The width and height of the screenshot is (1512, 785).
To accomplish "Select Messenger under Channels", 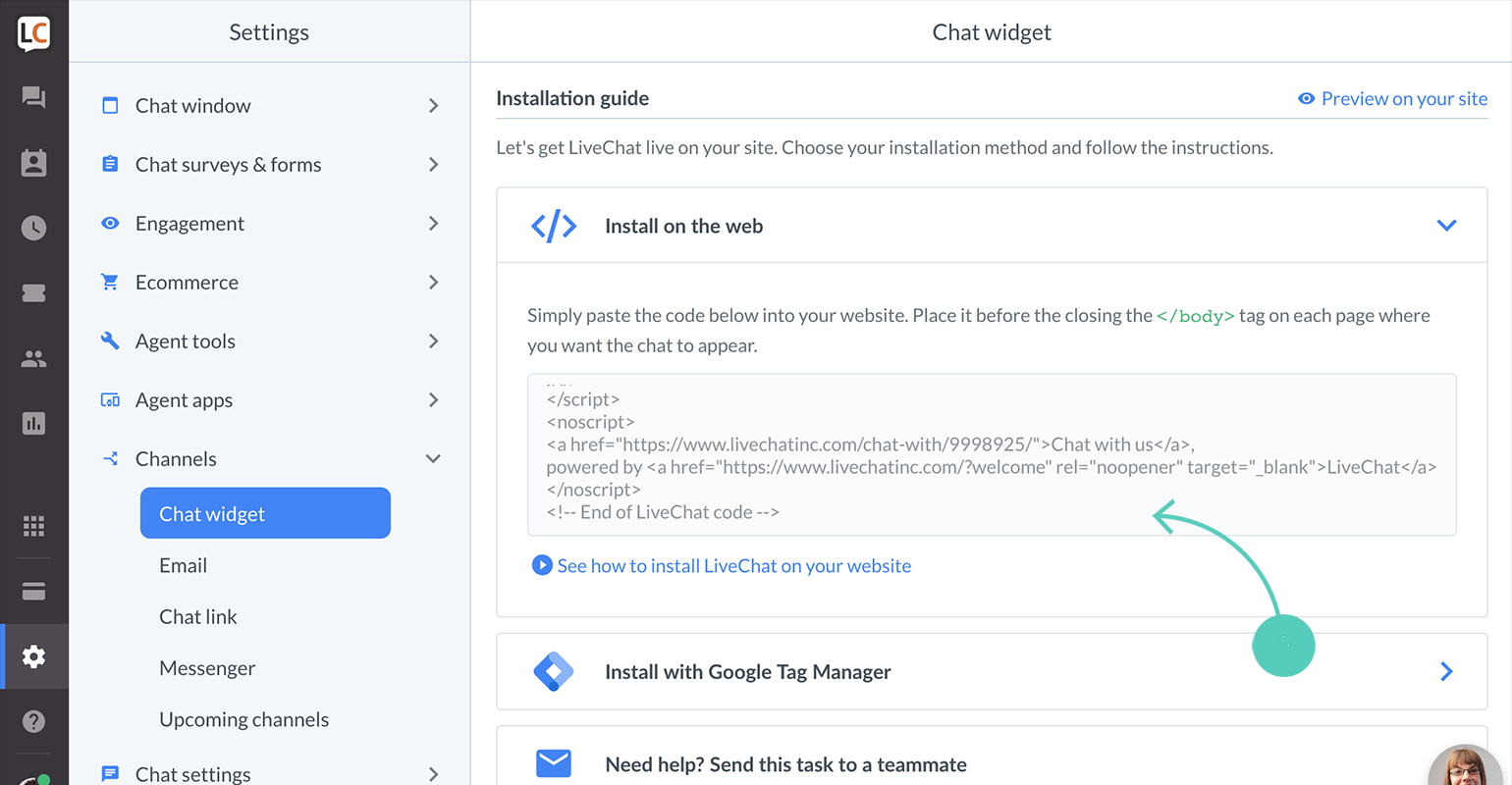I will point(207,668).
